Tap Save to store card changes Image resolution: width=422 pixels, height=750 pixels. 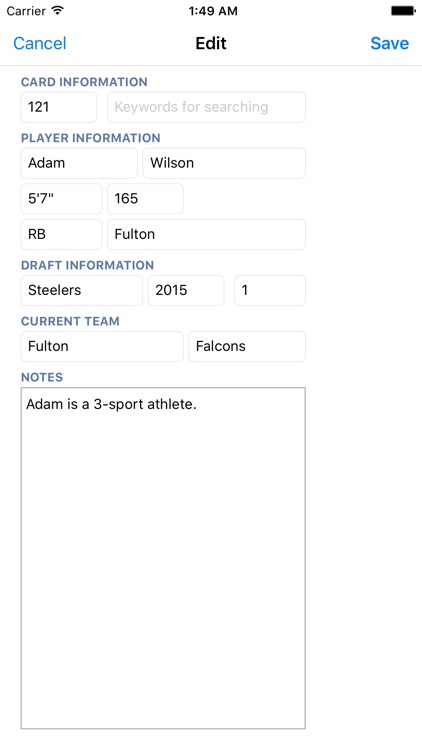click(x=389, y=44)
